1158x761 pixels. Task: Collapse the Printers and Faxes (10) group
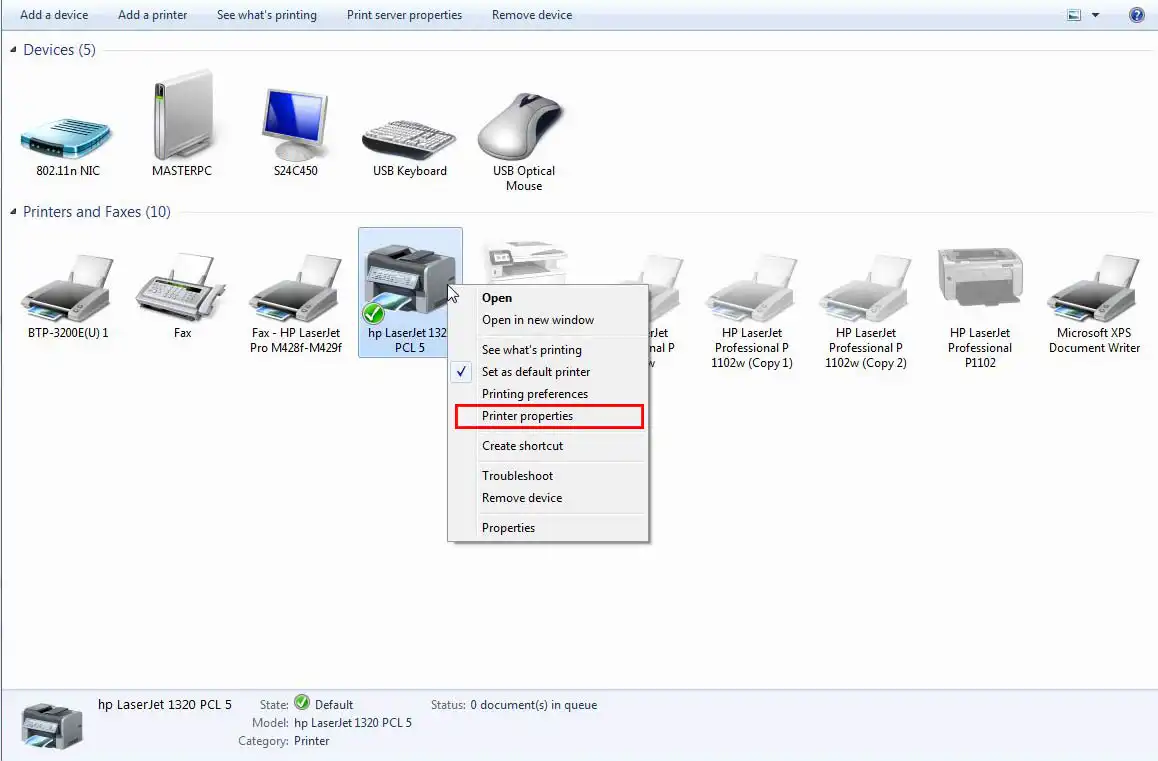pyautogui.click(x=14, y=212)
